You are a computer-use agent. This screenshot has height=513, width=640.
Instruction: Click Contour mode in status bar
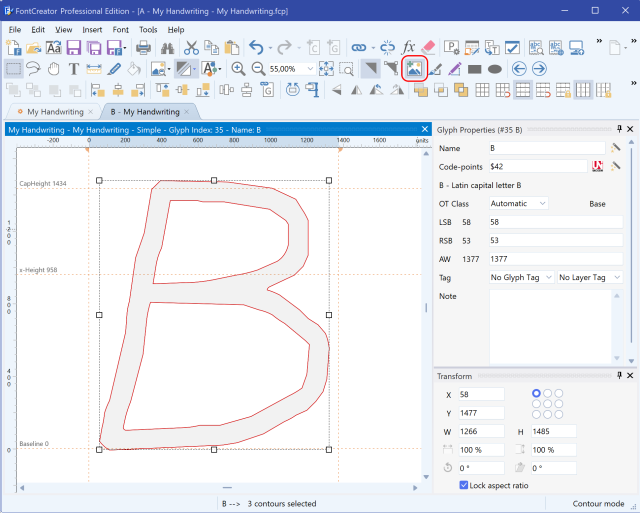click(598, 504)
